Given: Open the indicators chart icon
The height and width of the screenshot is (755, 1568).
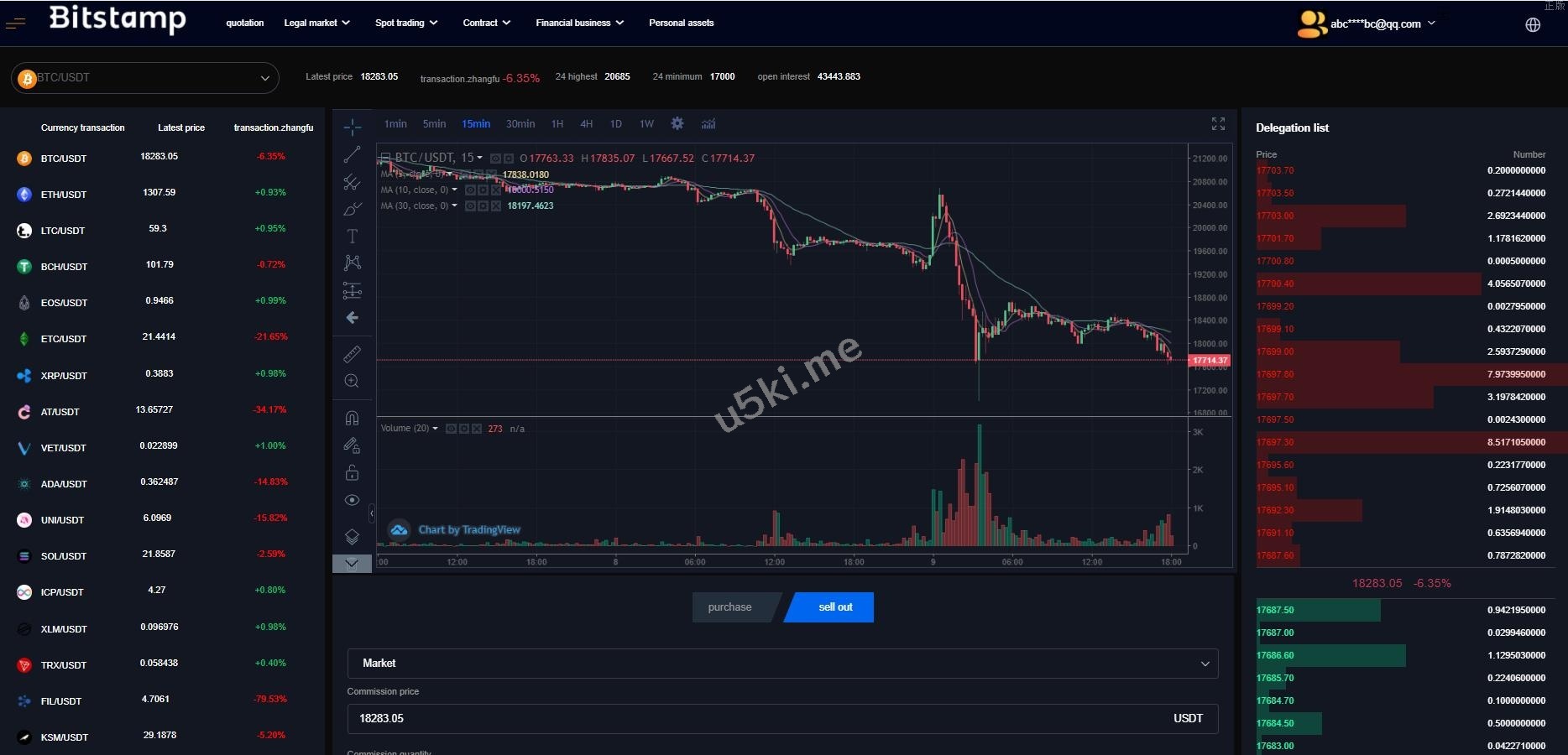Looking at the screenshot, I should click(708, 124).
